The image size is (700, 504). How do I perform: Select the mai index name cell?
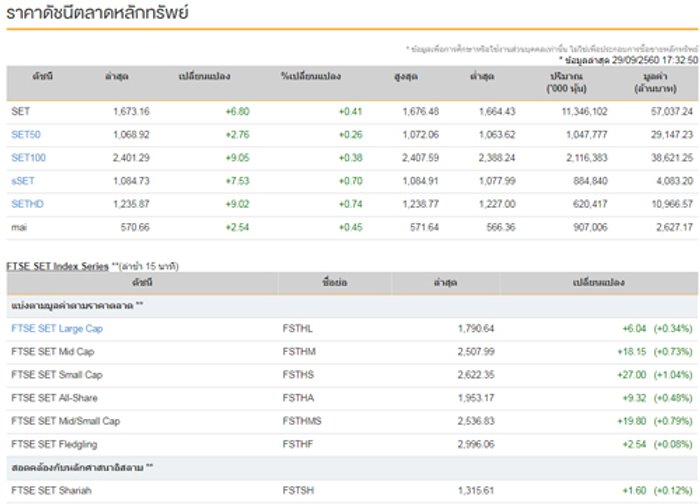point(19,227)
